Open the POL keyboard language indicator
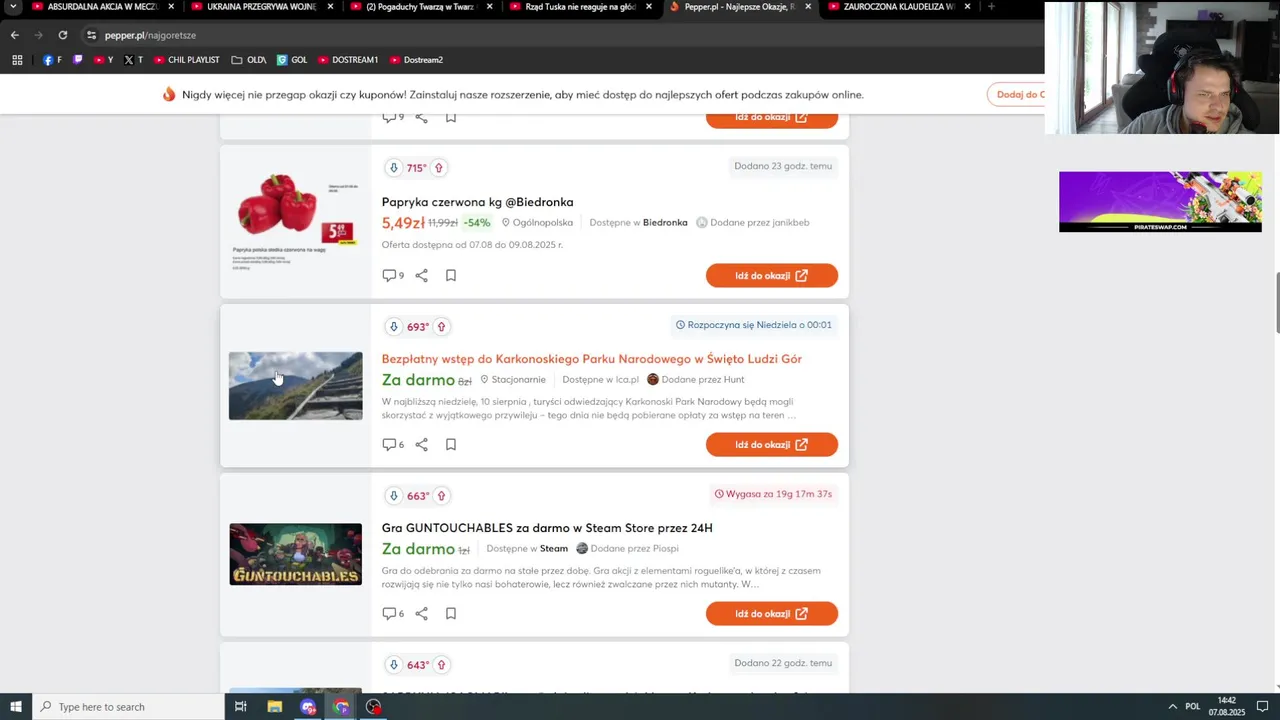The image size is (1280, 720). point(1192,707)
